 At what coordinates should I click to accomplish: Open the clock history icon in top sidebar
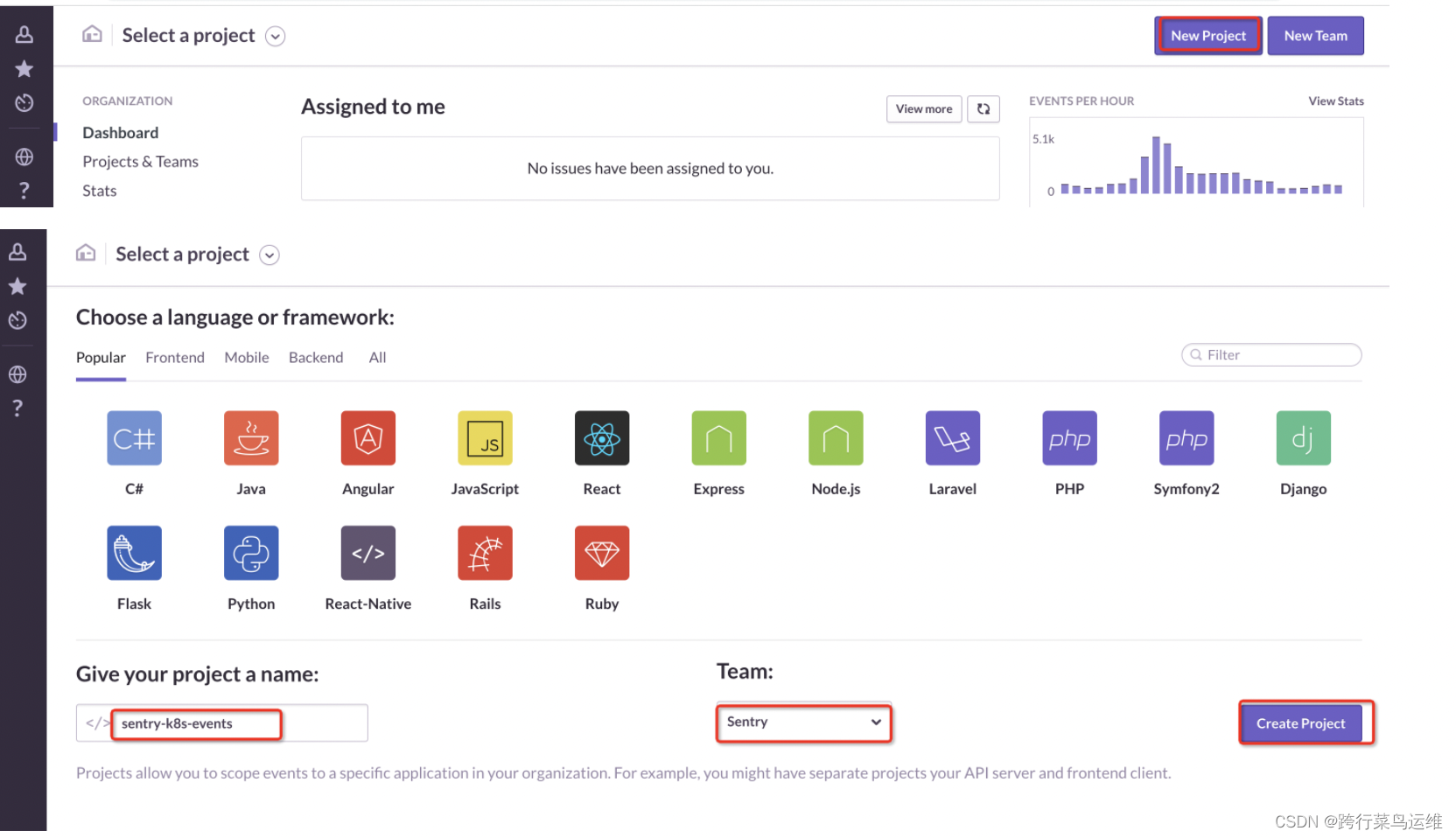[24, 102]
